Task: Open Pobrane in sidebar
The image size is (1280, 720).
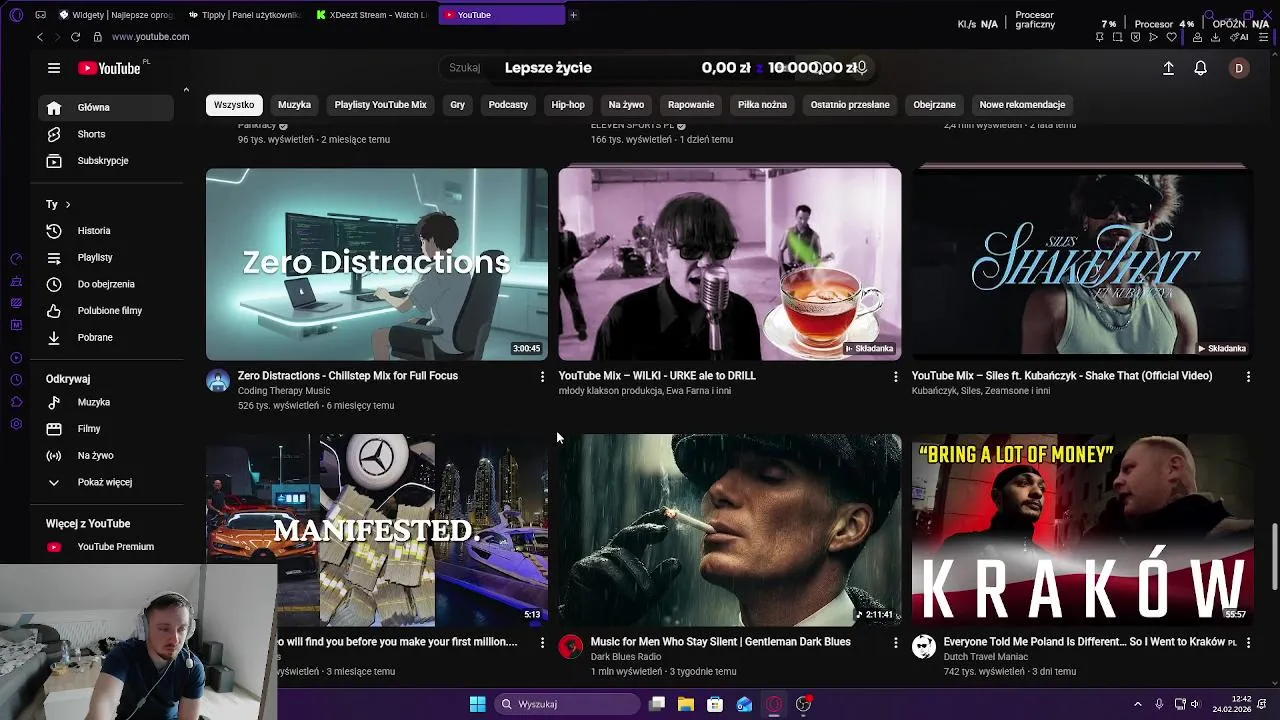Action: 106,338
